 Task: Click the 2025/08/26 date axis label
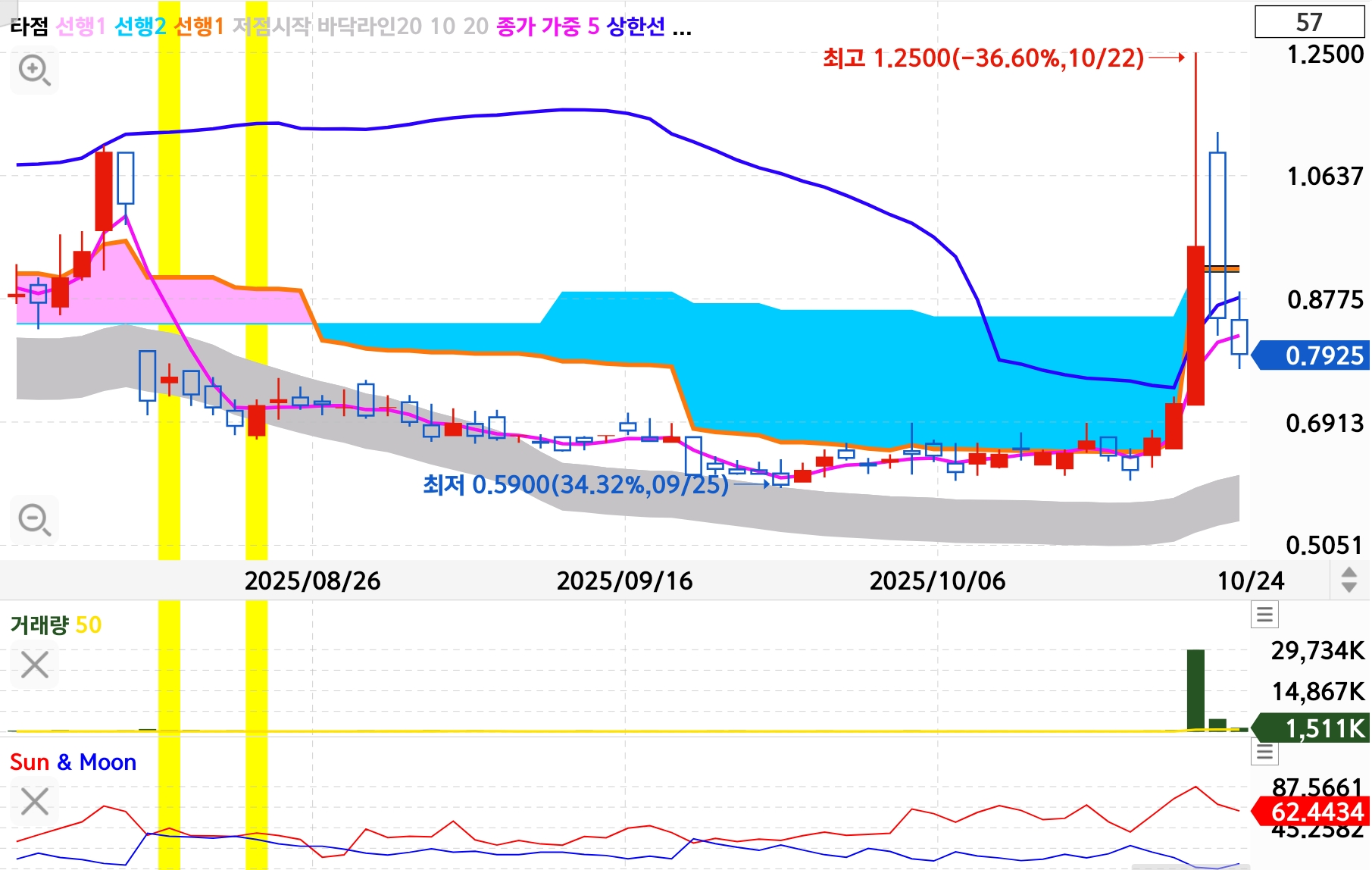(x=312, y=581)
